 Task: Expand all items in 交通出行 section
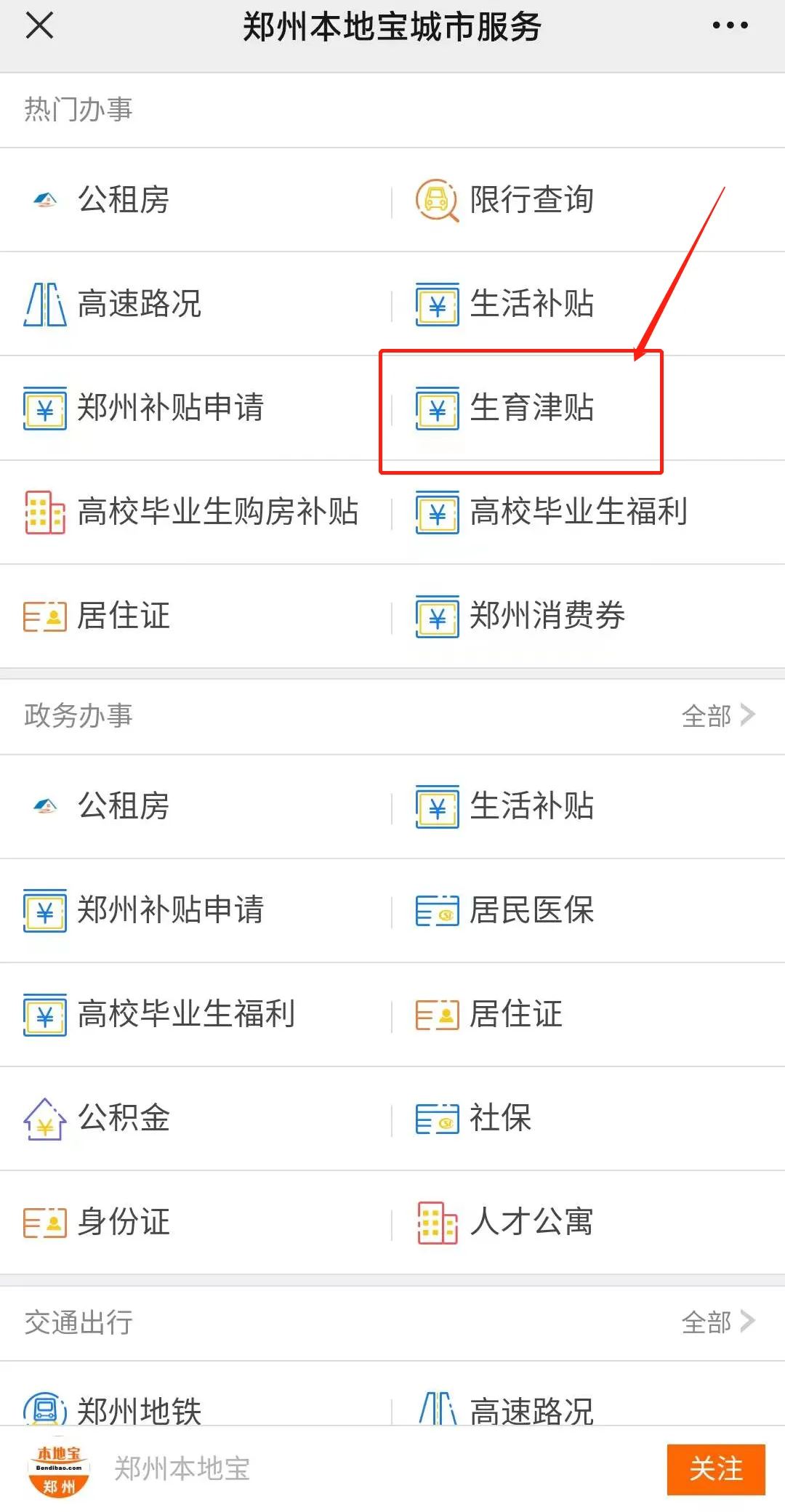click(717, 1322)
